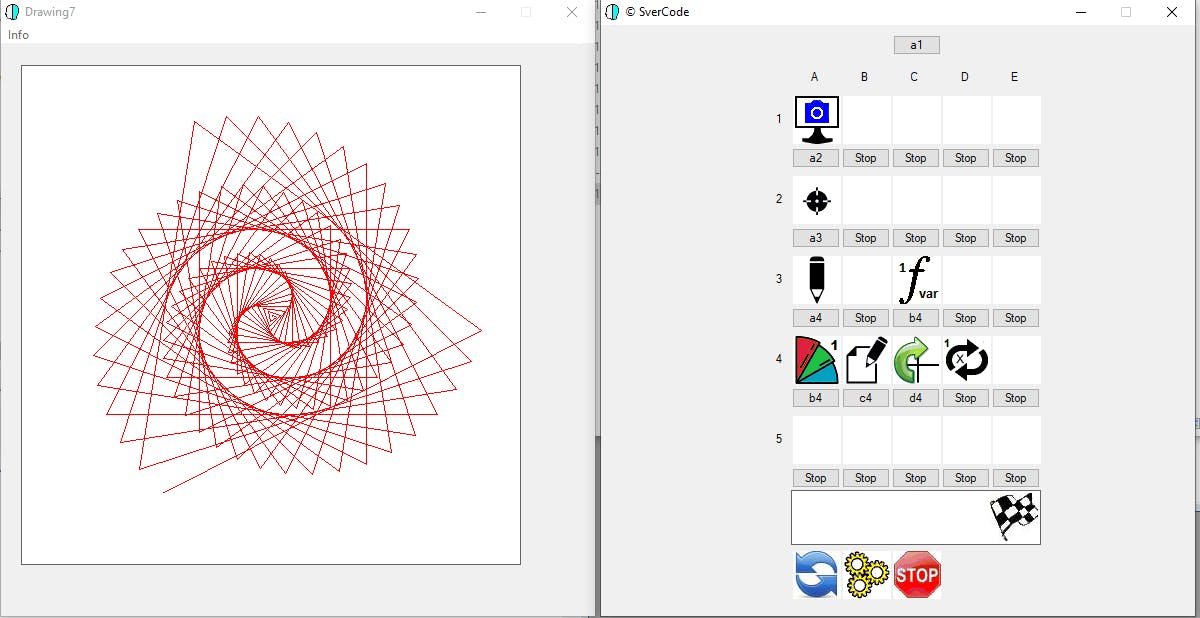Close the SverCode window
This screenshot has height=618, width=1200.
coord(1172,12)
